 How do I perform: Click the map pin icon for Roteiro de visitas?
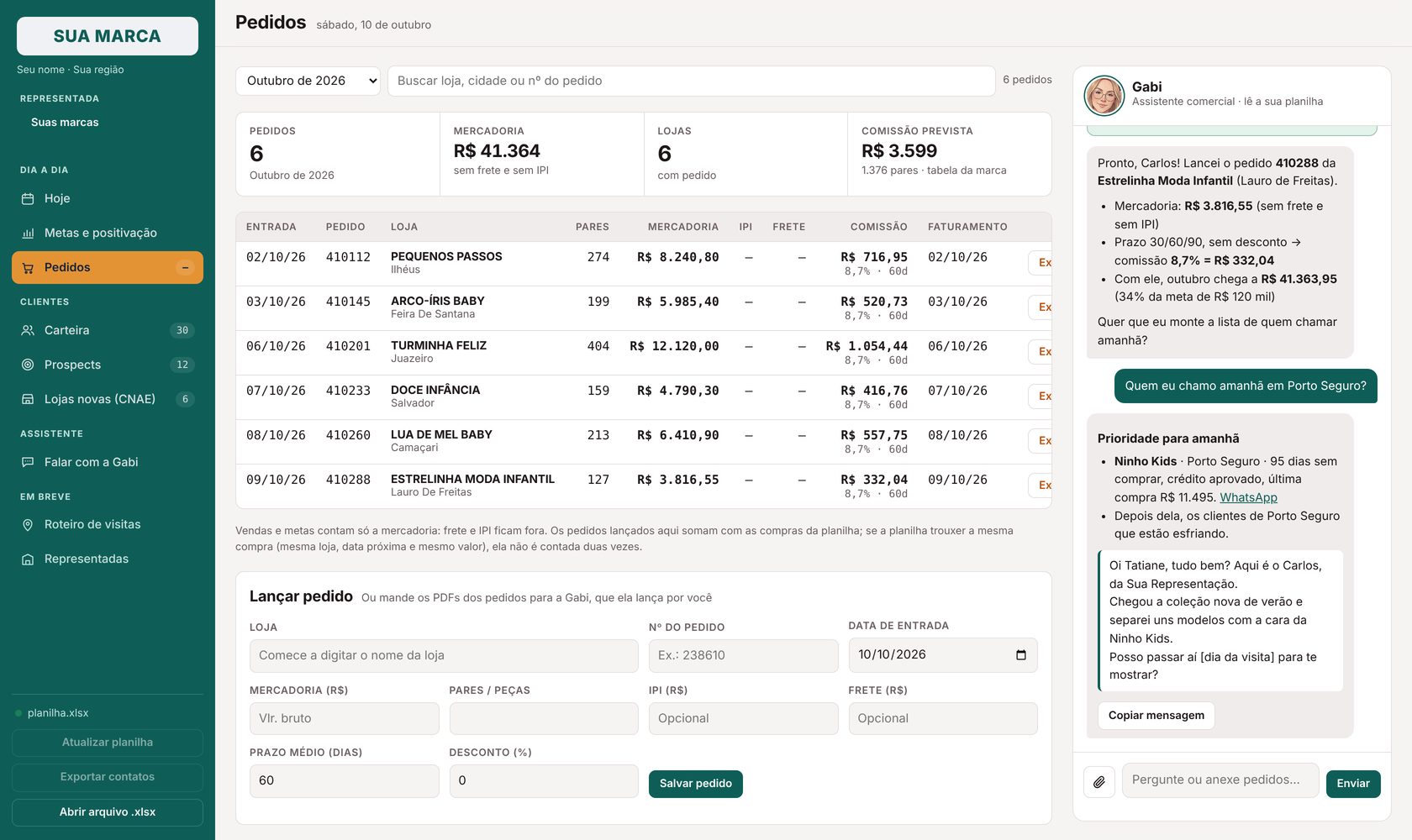click(28, 525)
